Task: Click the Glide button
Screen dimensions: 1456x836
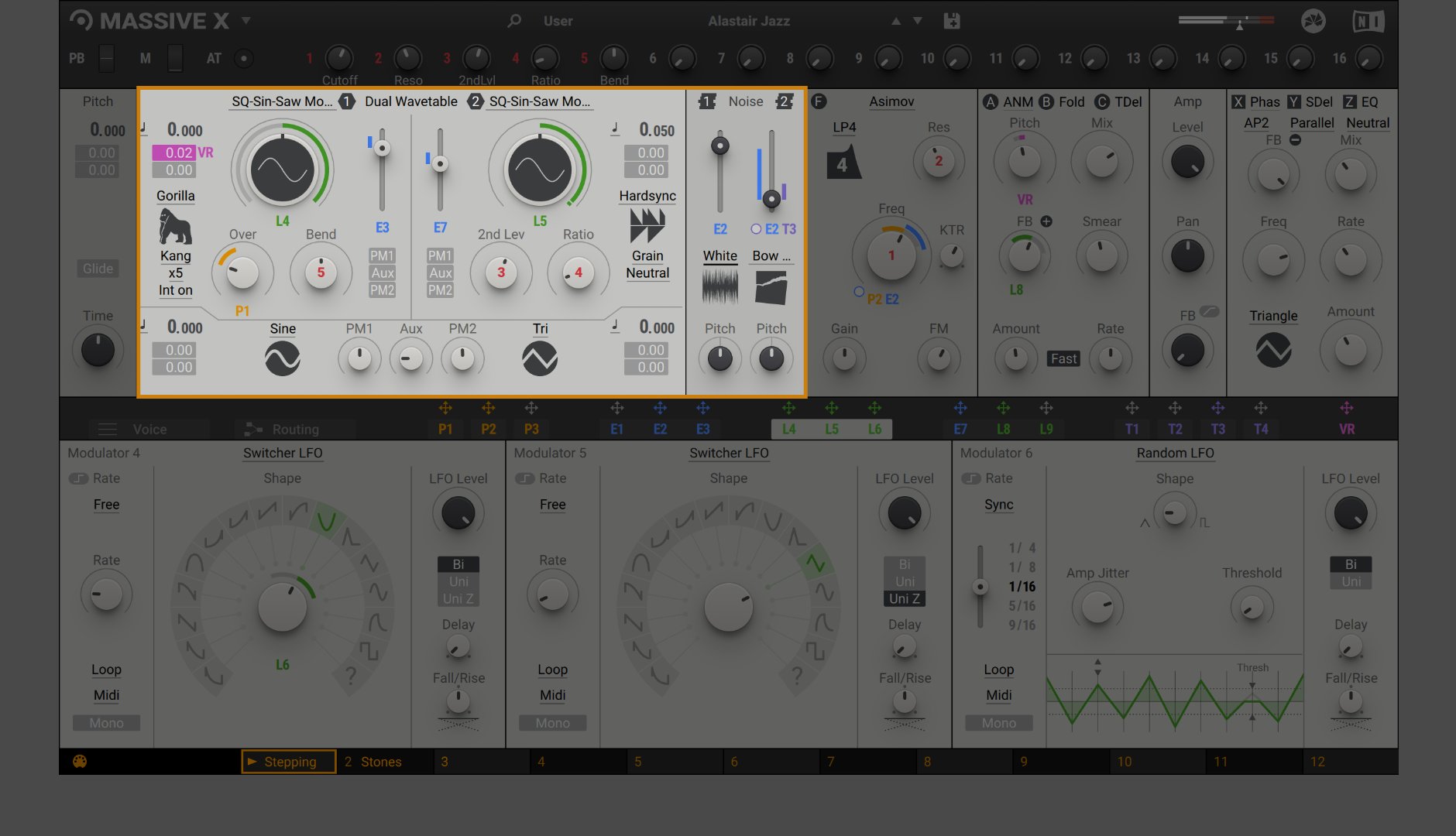Action: (98, 269)
